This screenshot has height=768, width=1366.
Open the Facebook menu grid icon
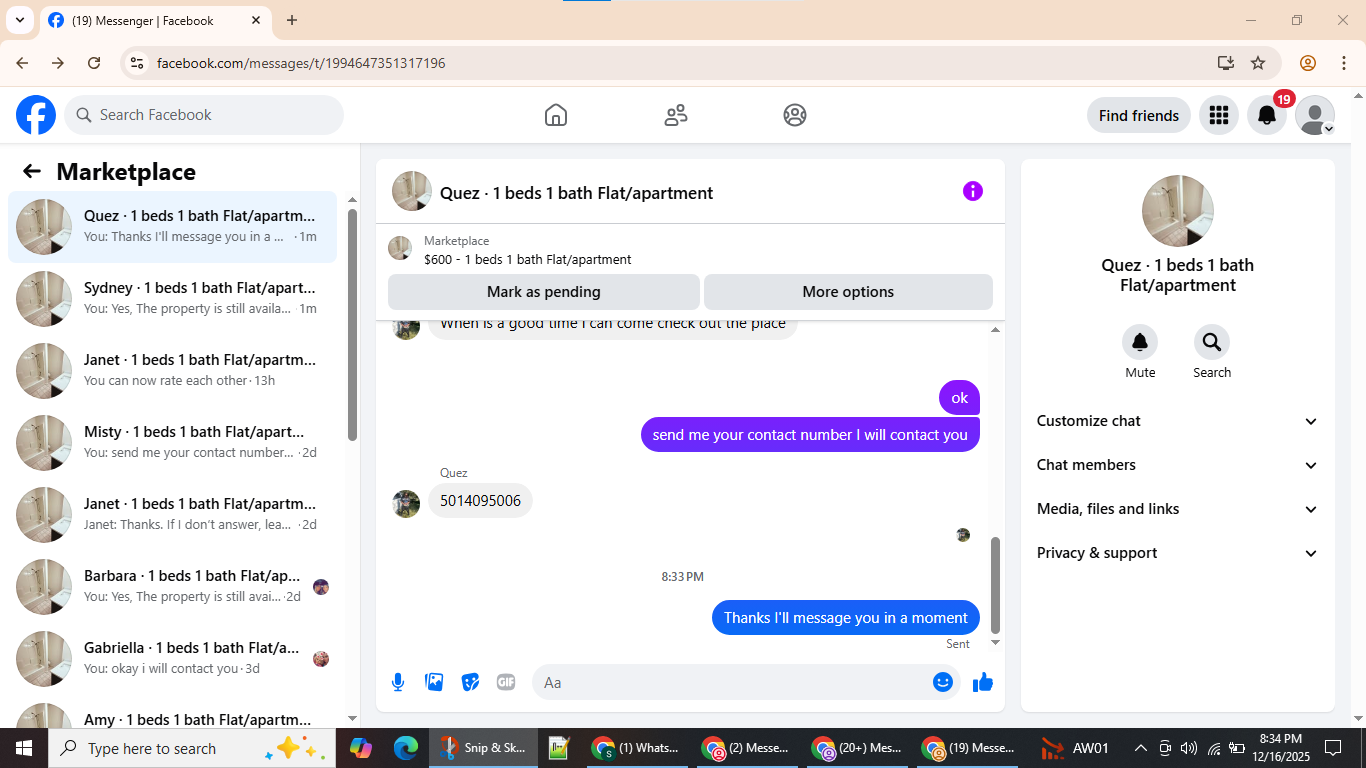1218,115
